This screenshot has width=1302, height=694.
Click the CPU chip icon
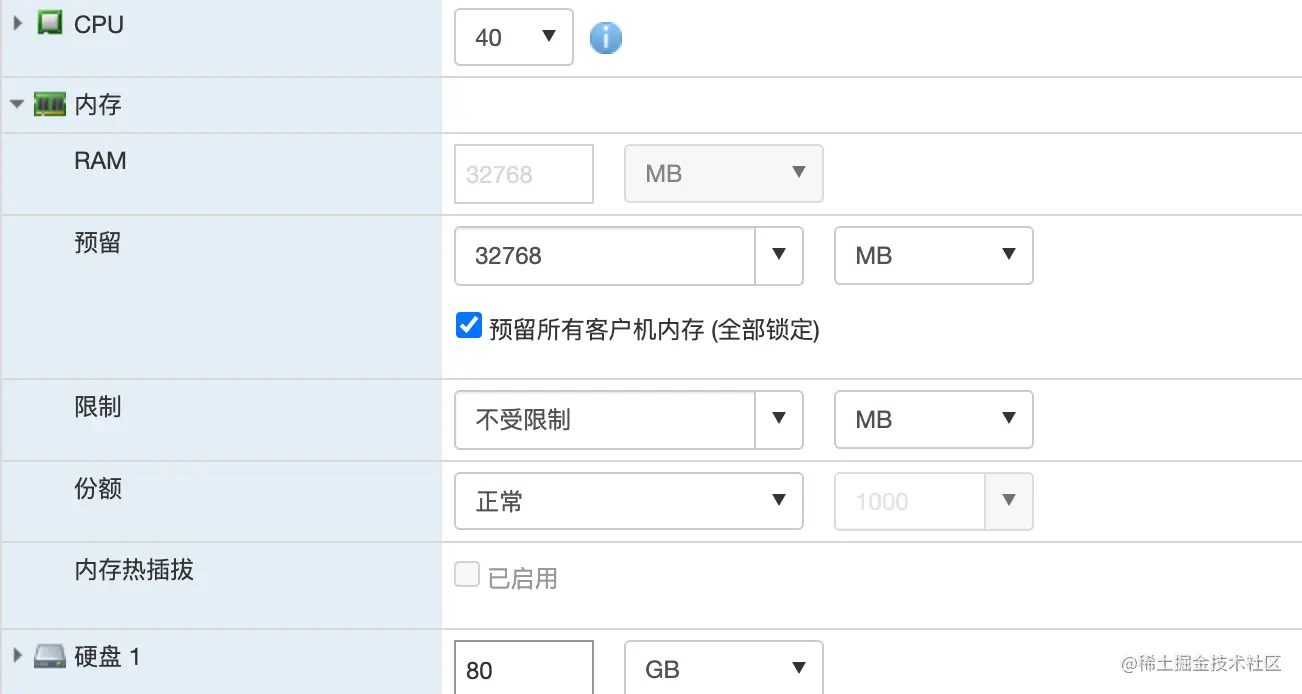click(x=49, y=23)
